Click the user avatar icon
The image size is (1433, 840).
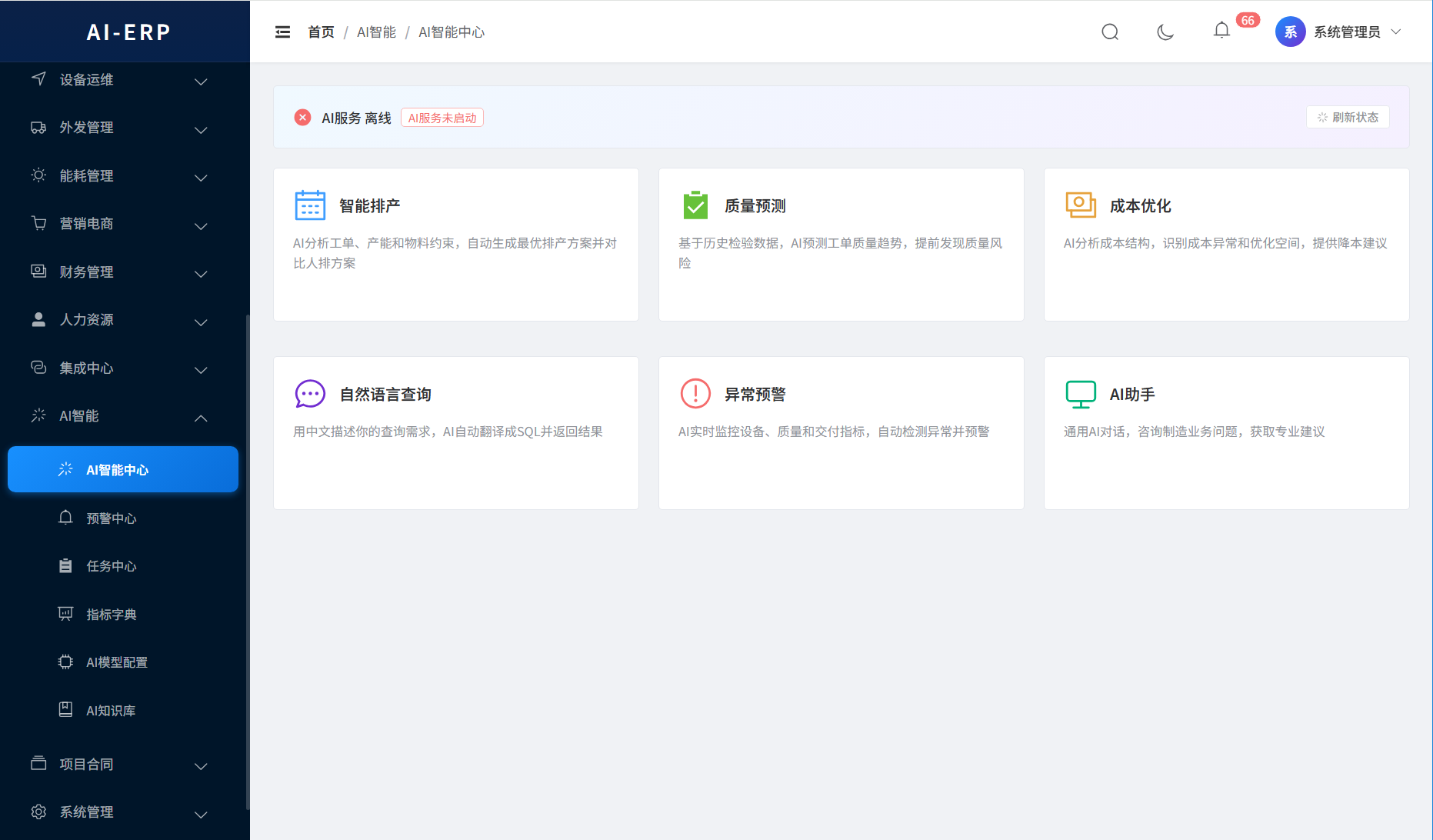point(1290,32)
